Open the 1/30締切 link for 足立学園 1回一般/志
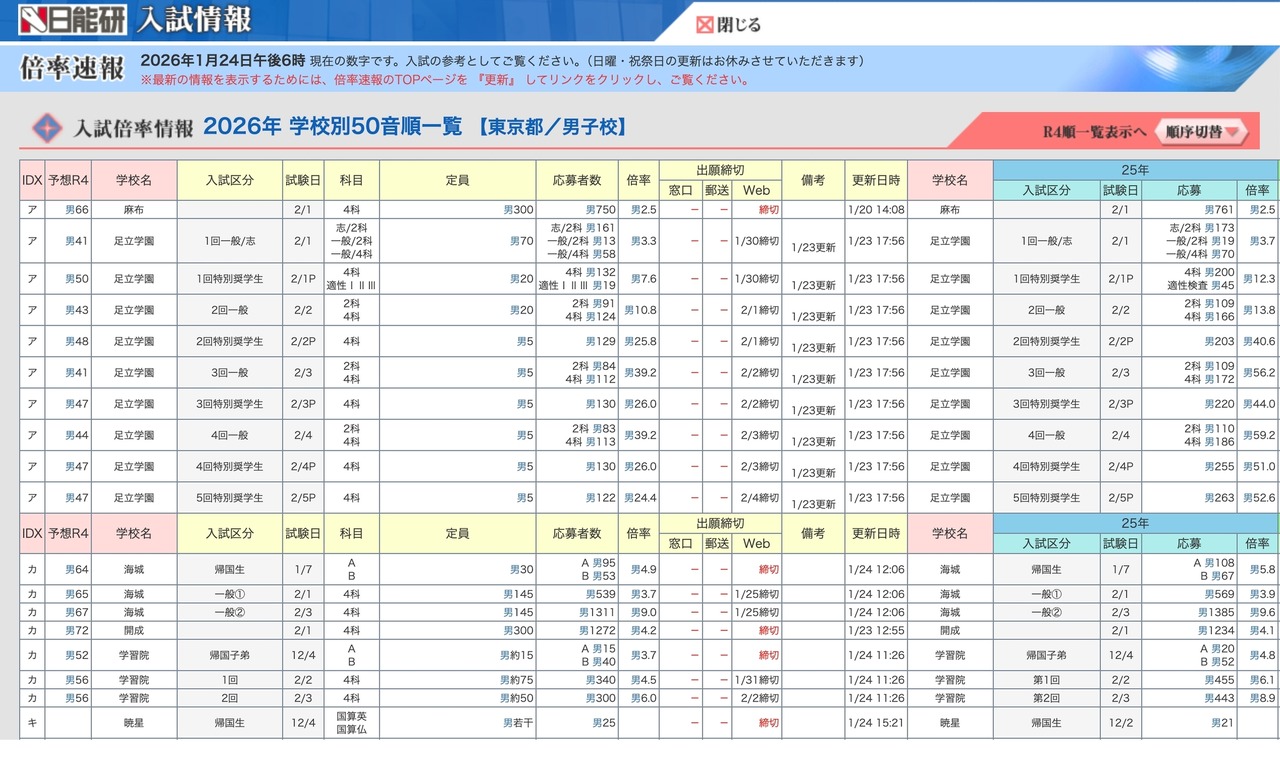 [757, 240]
